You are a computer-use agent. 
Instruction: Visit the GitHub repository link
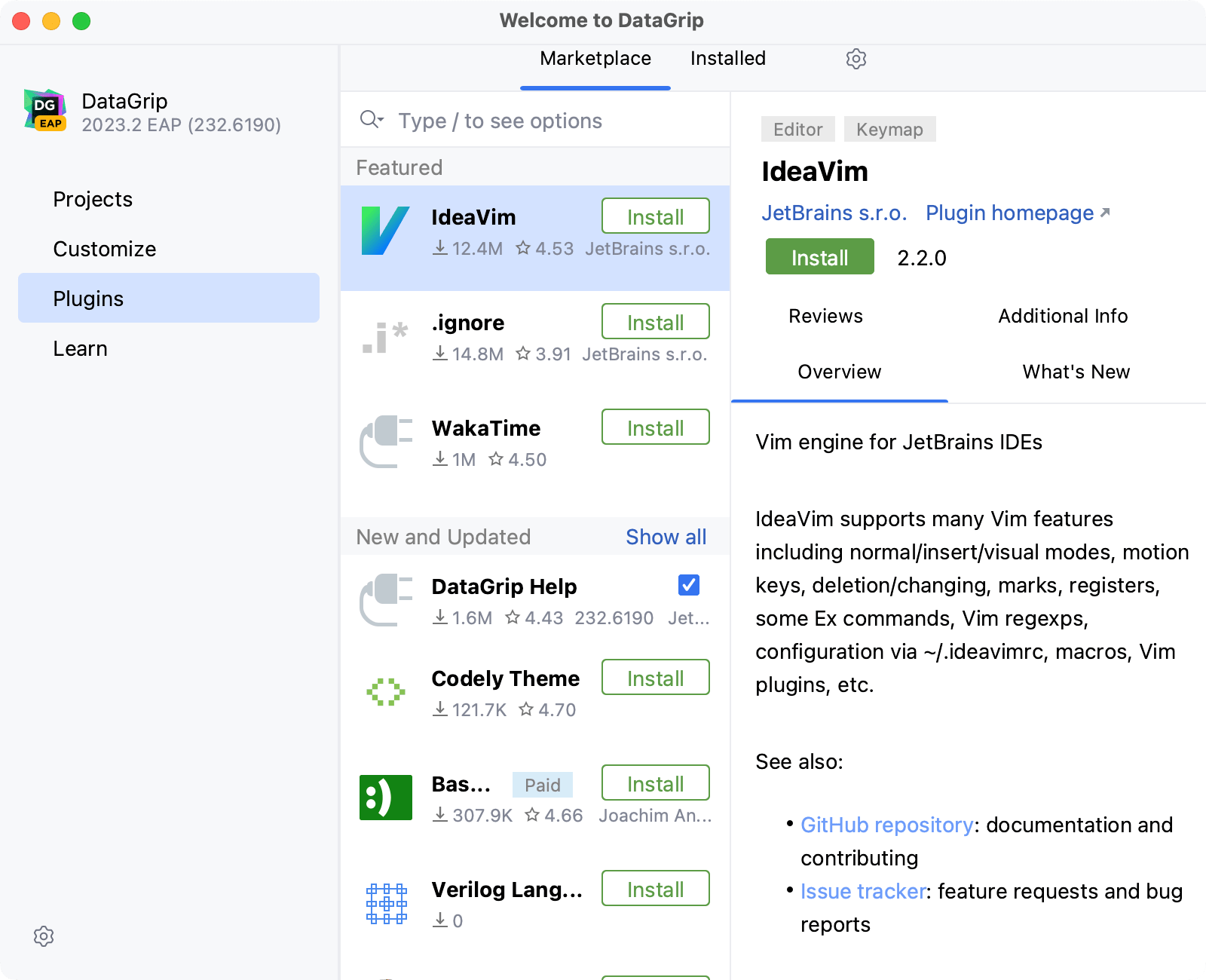point(886,825)
